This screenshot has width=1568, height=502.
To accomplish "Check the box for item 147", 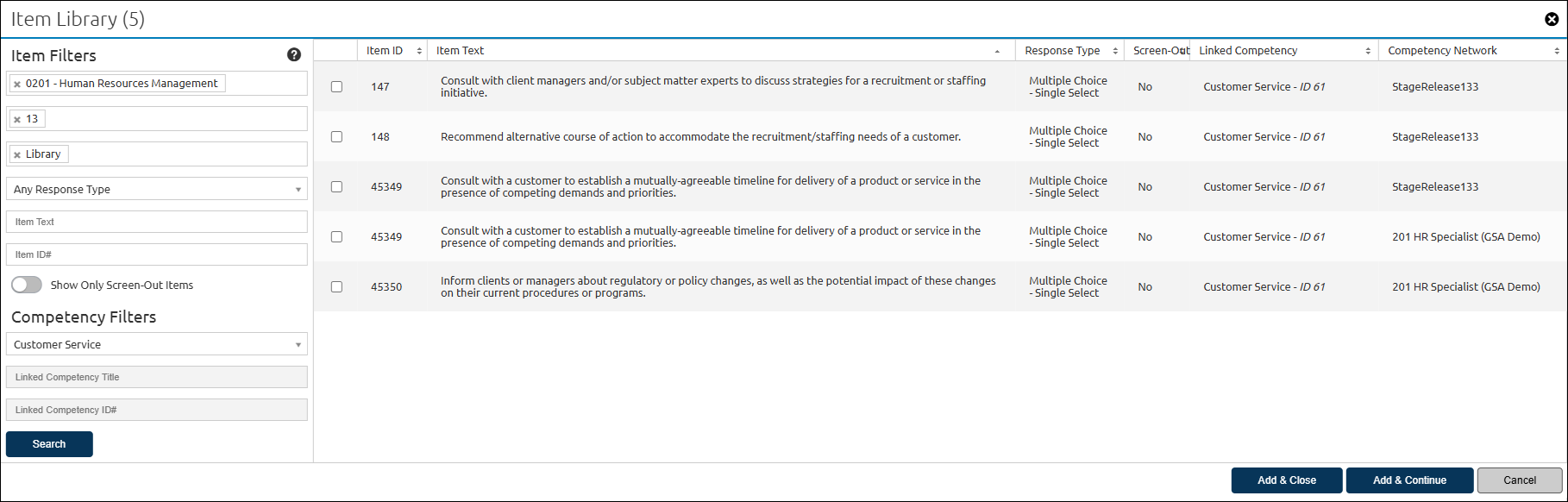I will click(x=336, y=86).
